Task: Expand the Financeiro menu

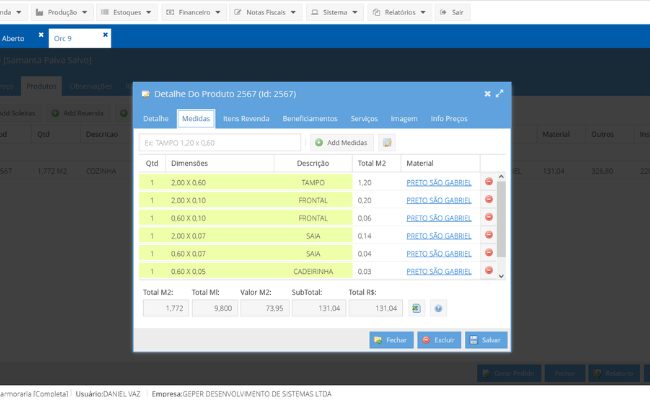Action: point(193,12)
